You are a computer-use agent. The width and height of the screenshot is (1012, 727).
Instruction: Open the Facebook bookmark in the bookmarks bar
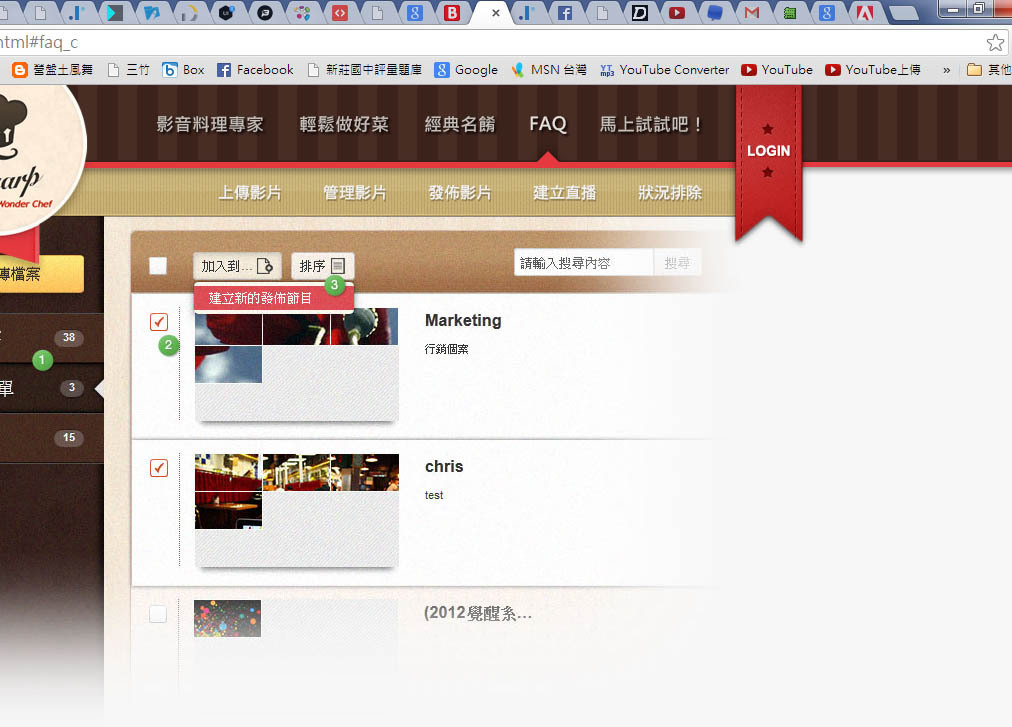click(x=255, y=70)
